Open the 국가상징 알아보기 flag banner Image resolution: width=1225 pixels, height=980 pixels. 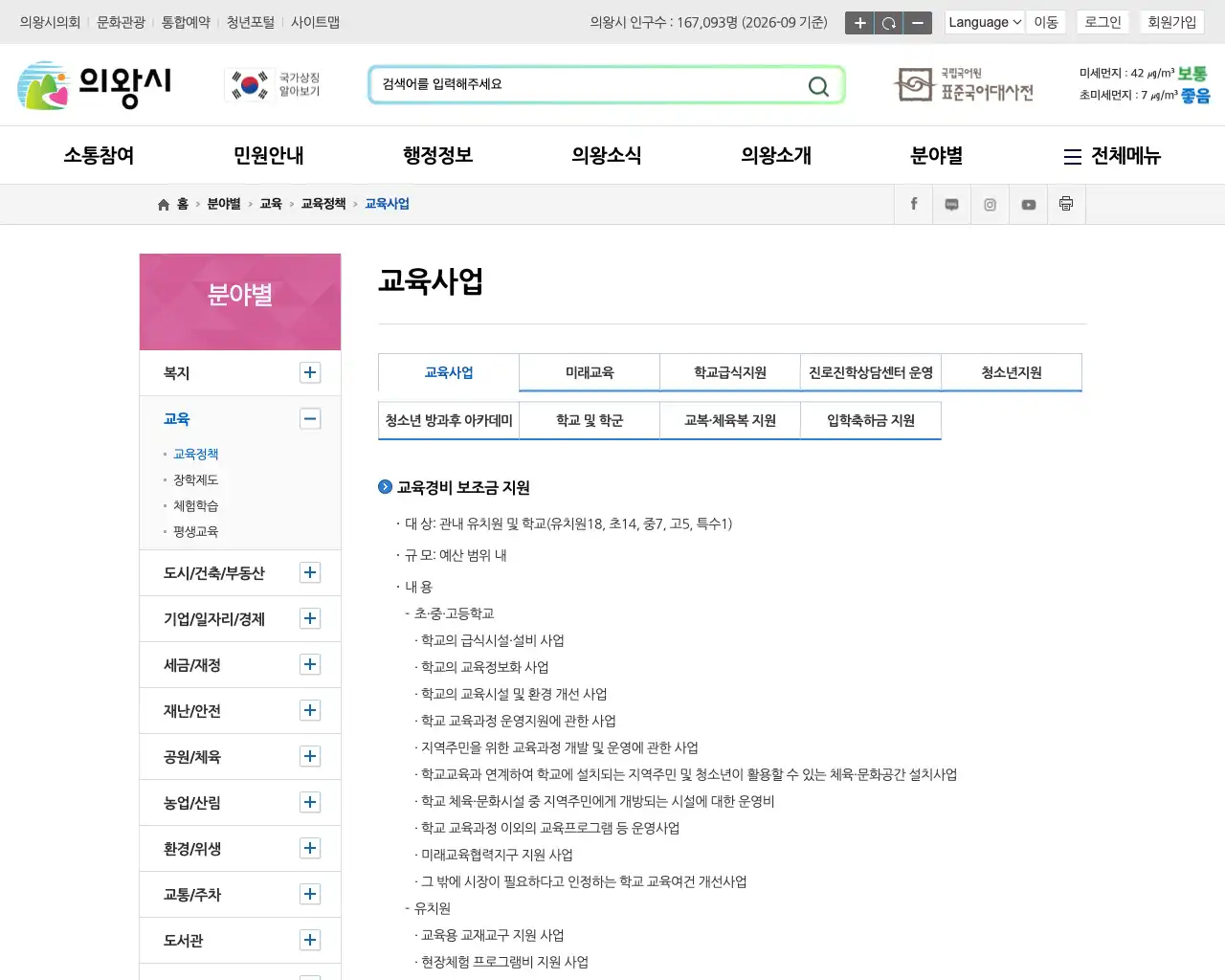pyautogui.click(x=275, y=85)
